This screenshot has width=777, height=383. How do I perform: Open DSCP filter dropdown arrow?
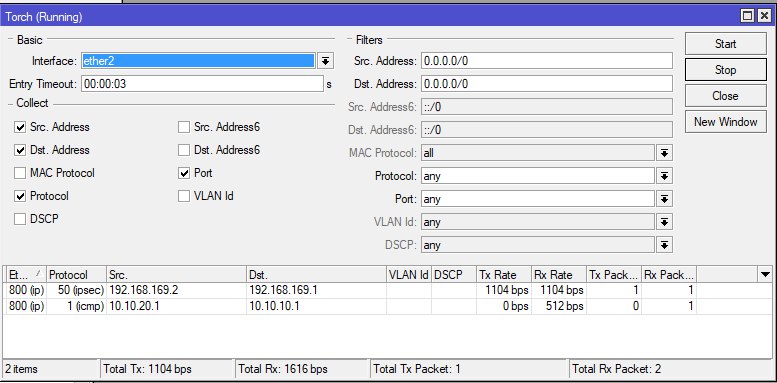pyautogui.click(x=664, y=245)
